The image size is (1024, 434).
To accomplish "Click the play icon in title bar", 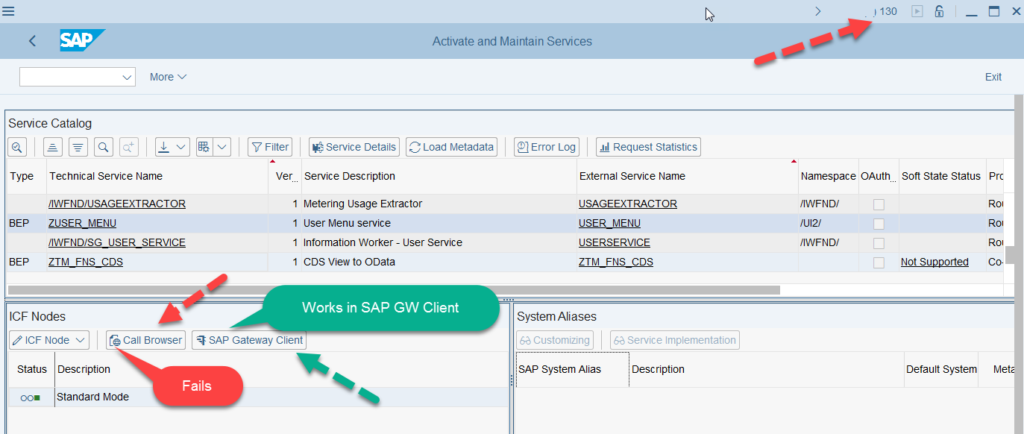I will click(917, 11).
